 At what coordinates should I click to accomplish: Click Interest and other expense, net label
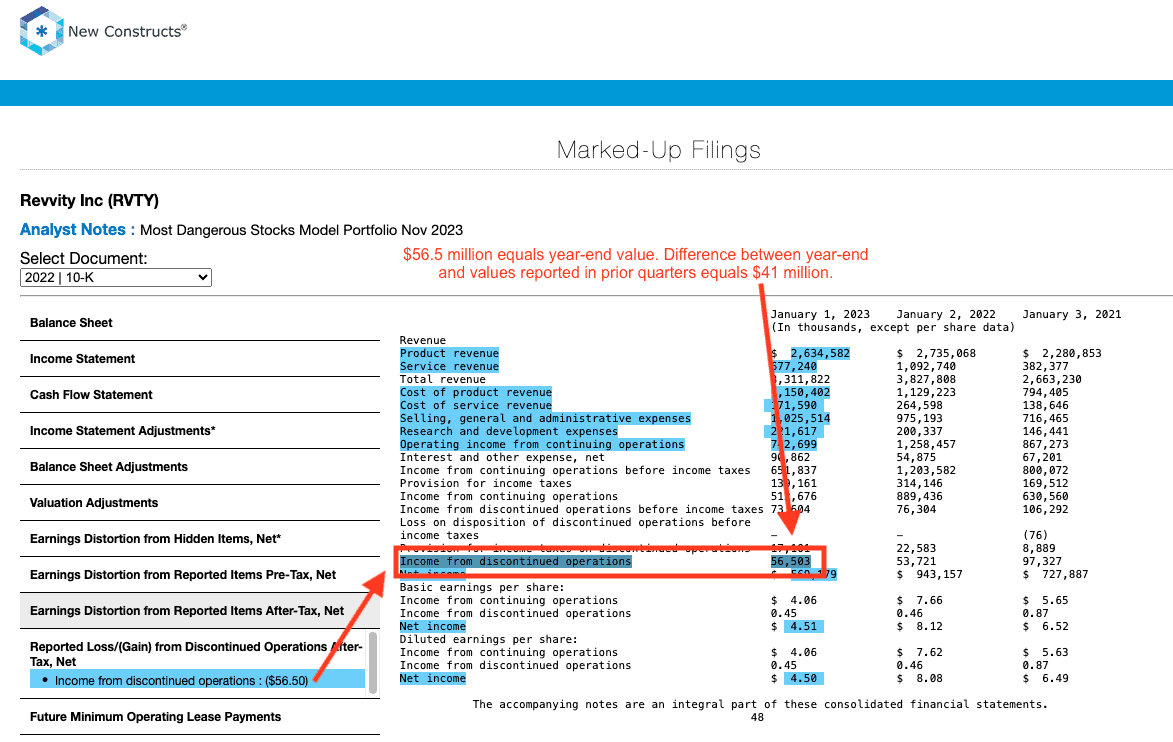tap(502, 457)
